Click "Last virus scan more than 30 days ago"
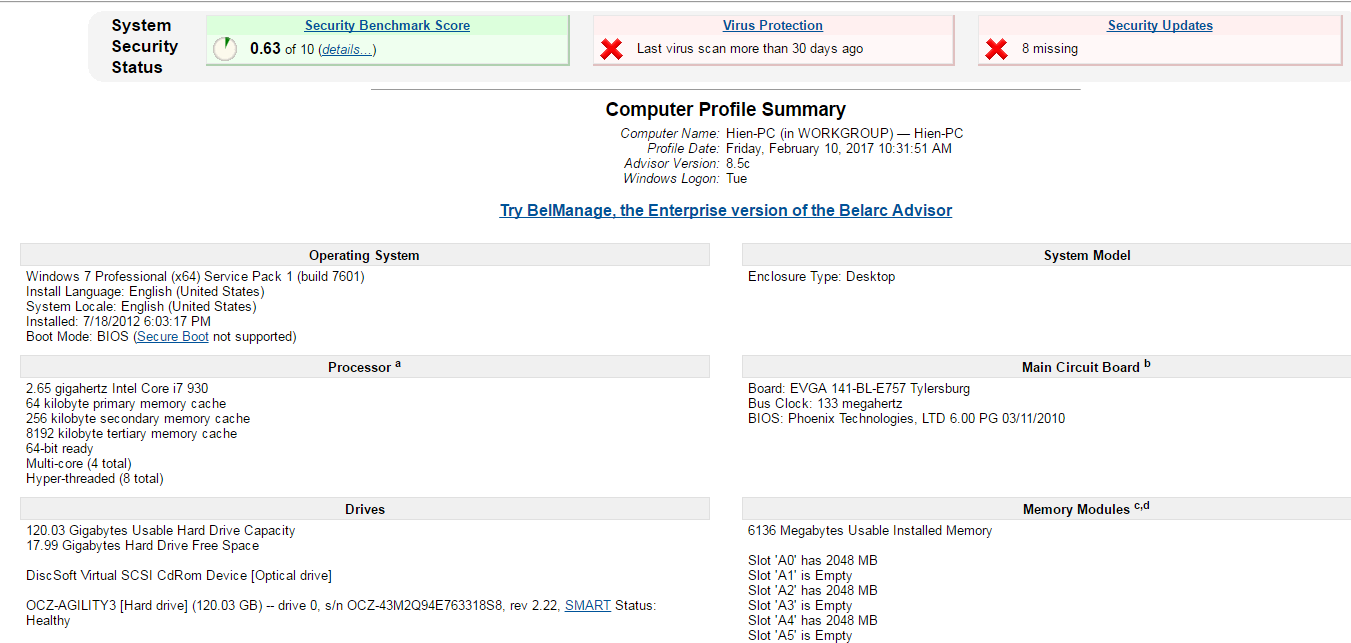The image size is (1351, 643). point(750,49)
